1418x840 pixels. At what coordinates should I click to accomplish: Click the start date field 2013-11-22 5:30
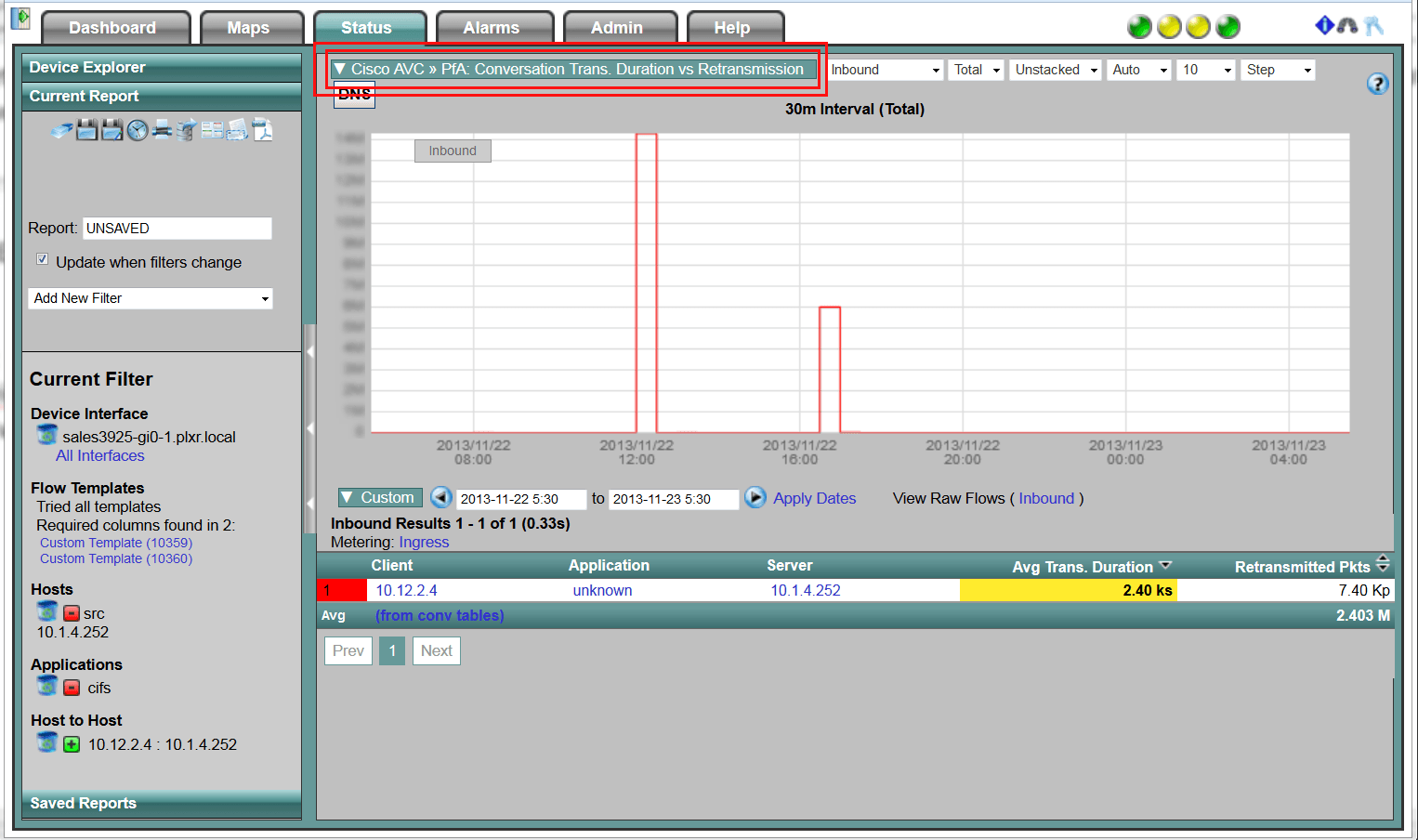click(521, 499)
